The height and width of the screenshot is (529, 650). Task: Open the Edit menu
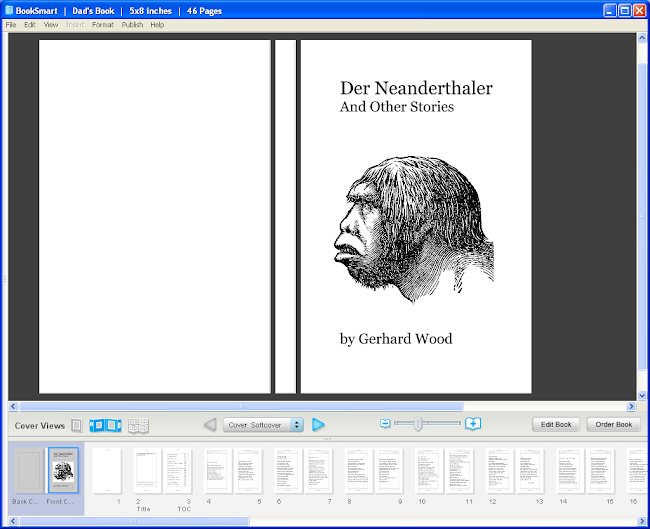tap(30, 25)
